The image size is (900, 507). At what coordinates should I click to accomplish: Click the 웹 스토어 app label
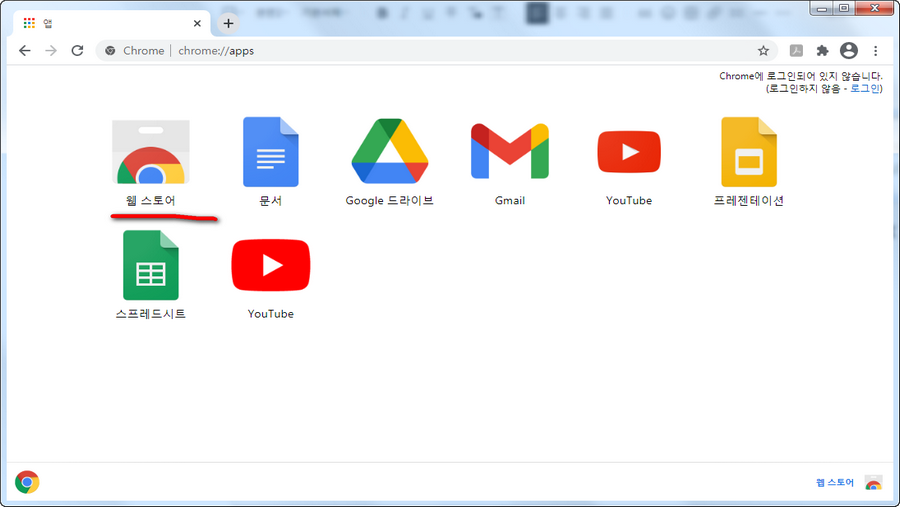point(150,200)
